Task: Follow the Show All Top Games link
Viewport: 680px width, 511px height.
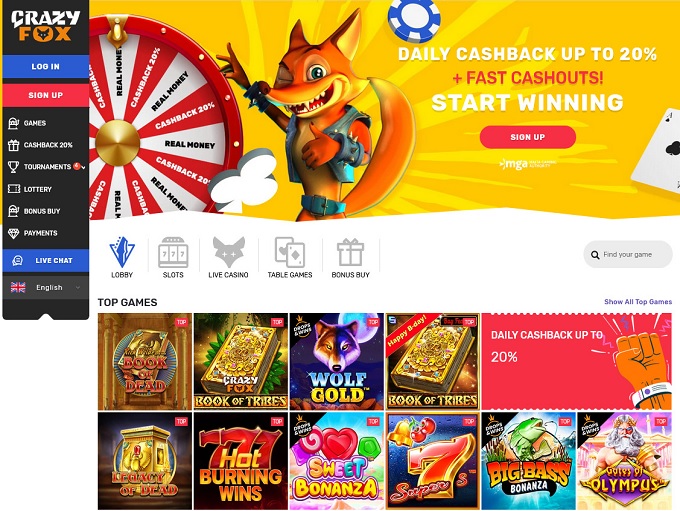Action: click(638, 301)
